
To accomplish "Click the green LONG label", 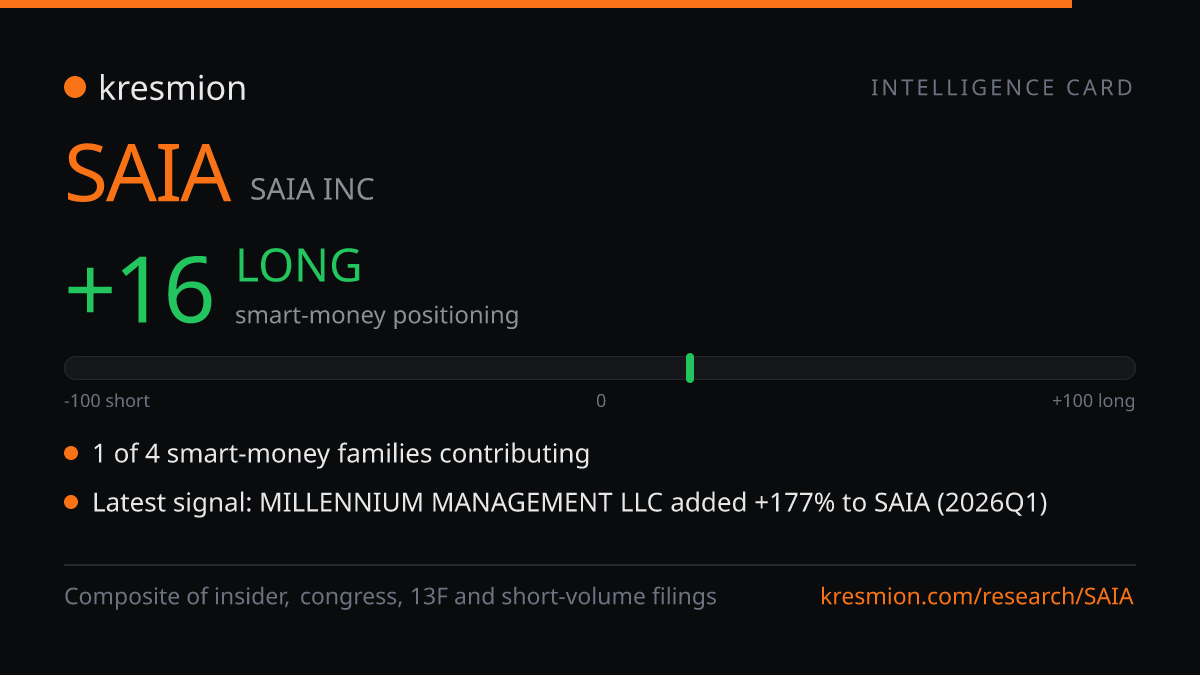I will [x=299, y=266].
